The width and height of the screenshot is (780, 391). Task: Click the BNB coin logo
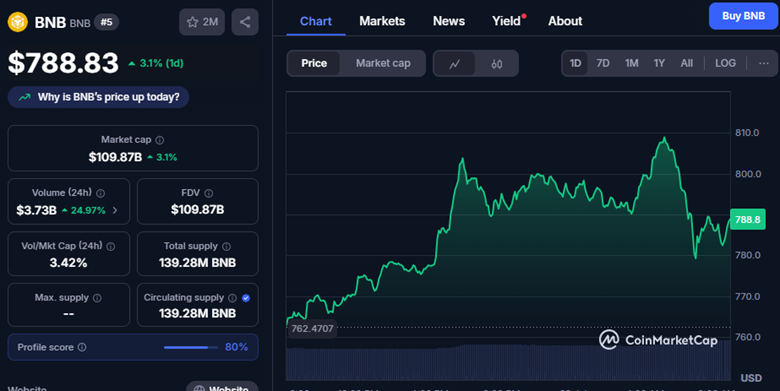17,22
